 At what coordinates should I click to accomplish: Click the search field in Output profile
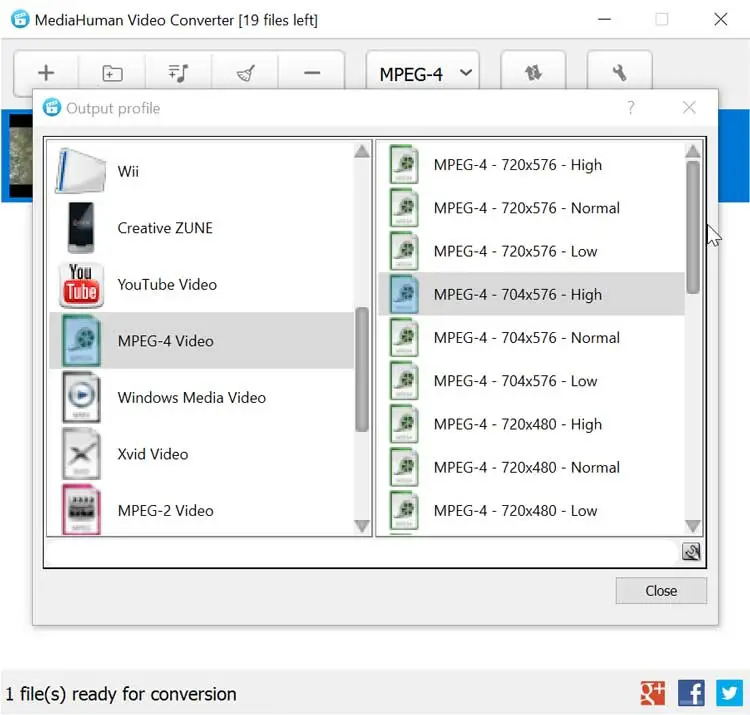click(x=362, y=552)
